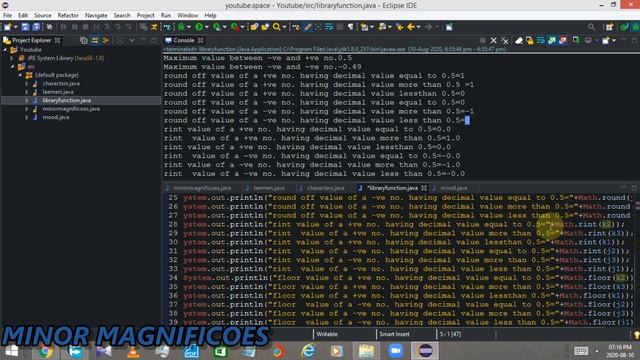The width and height of the screenshot is (640, 360).
Task: Click the Console view tab
Action: click(x=184, y=40)
